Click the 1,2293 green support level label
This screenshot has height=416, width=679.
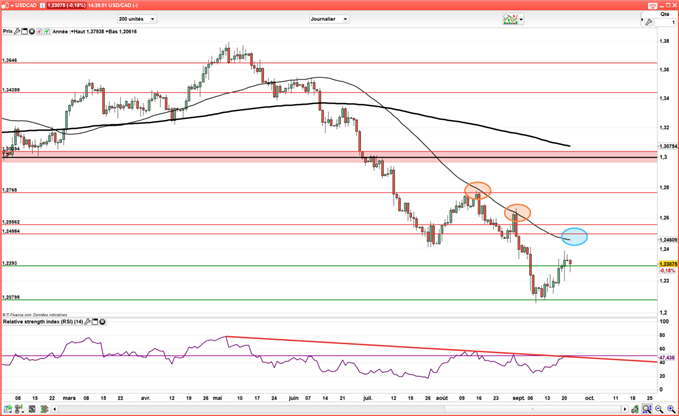click(10, 263)
